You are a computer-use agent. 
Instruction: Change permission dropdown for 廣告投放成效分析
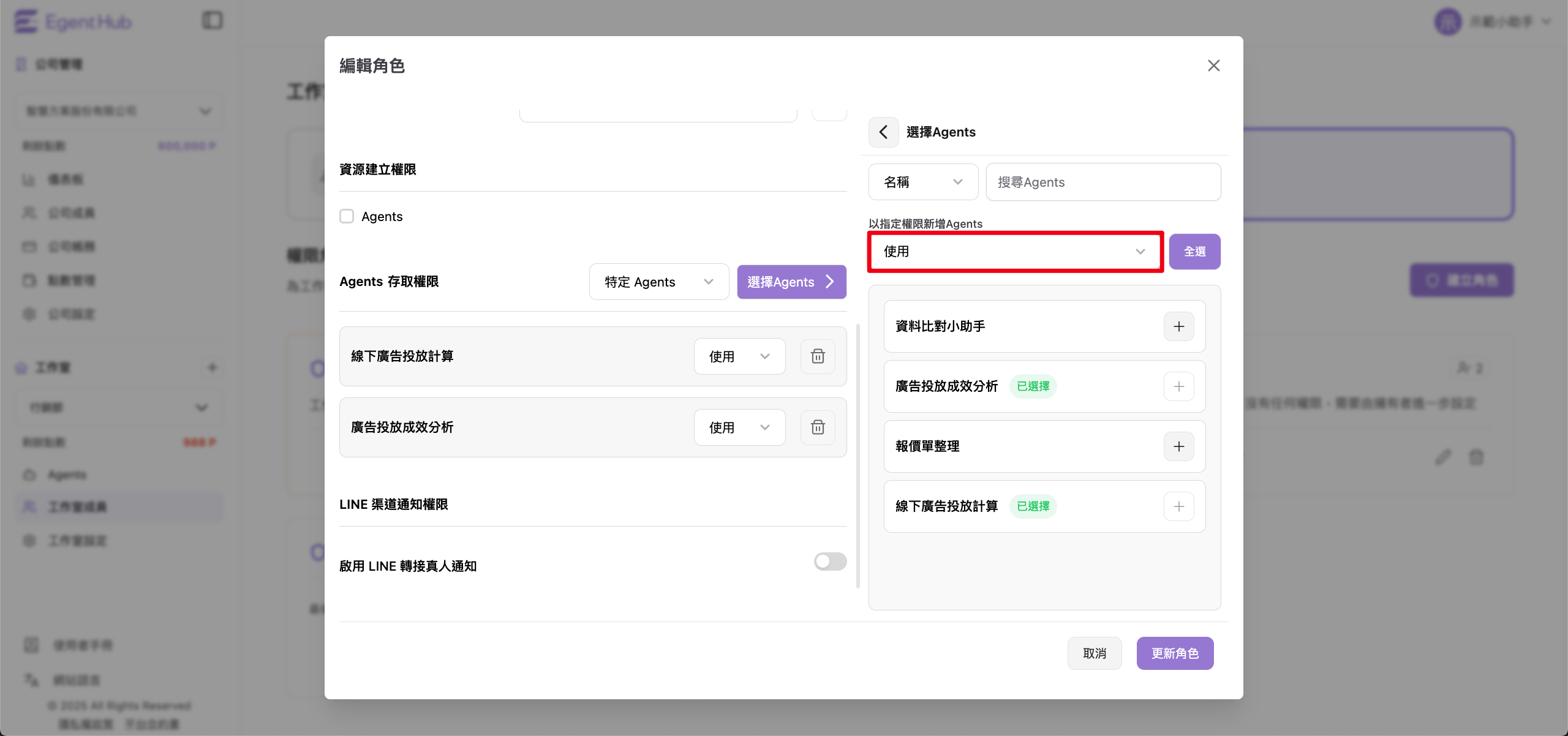pos(739,427)
